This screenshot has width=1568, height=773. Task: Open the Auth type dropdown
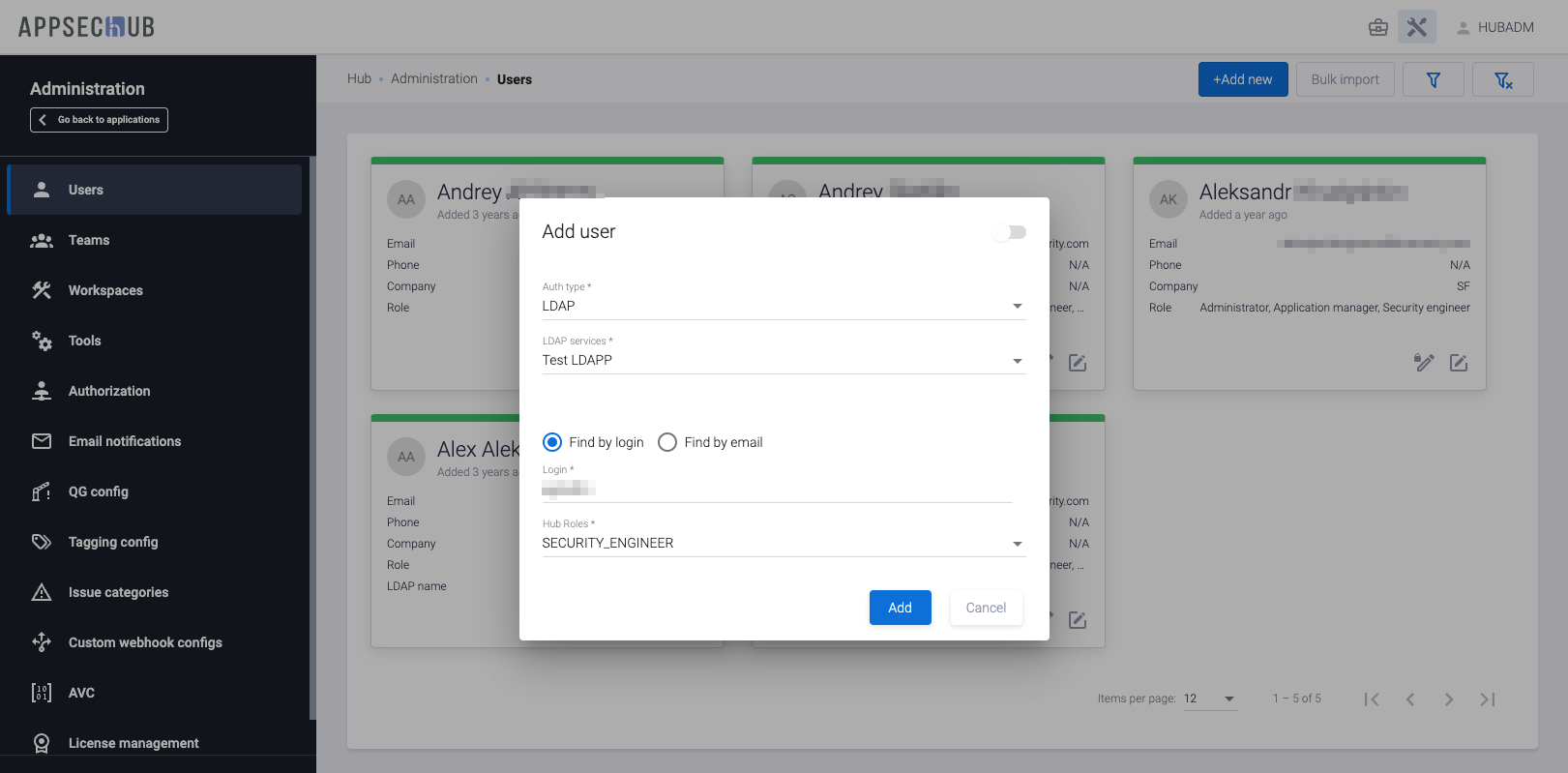coord(783,306)
